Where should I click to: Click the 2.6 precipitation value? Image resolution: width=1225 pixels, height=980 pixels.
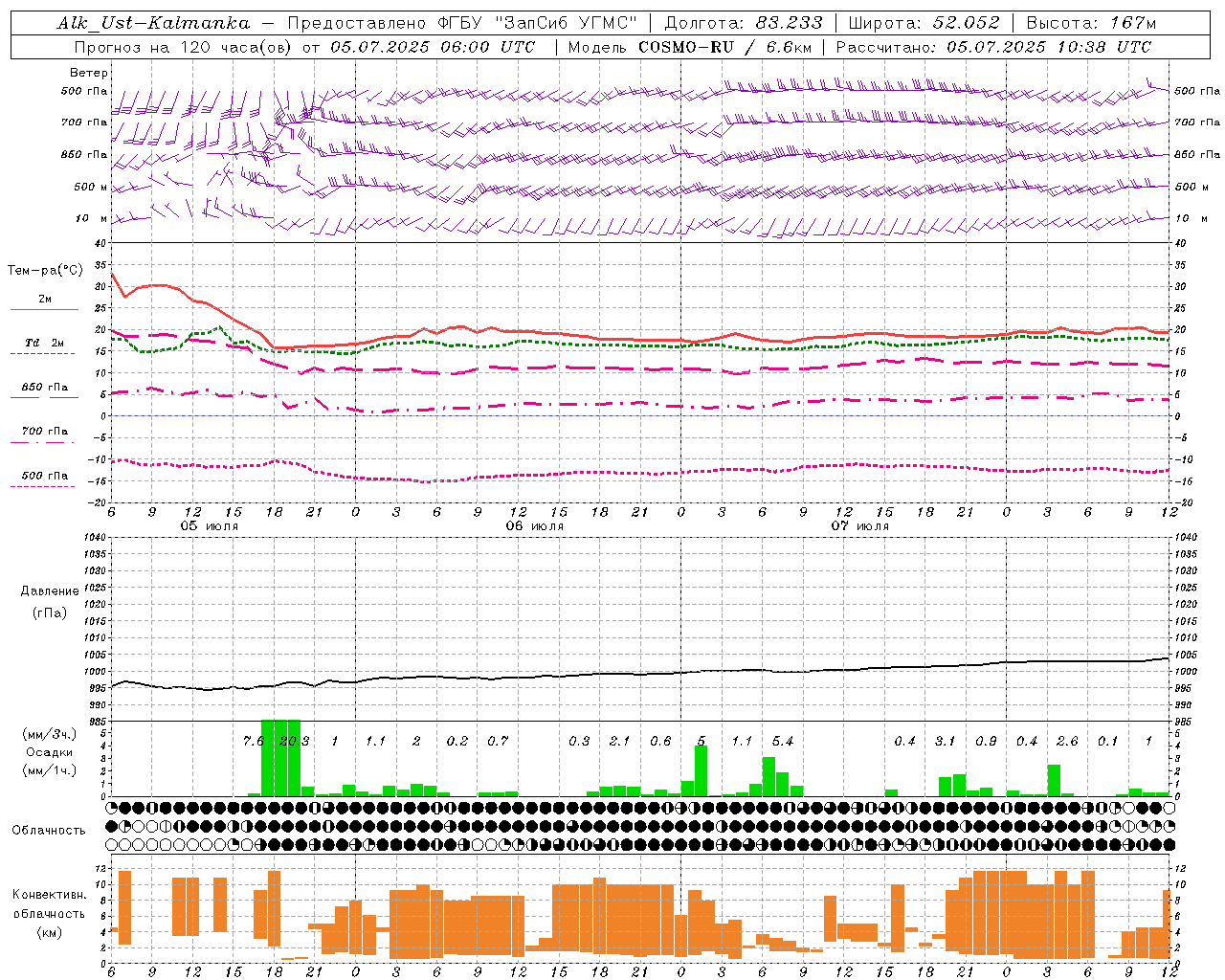(x=1067, y=742)
